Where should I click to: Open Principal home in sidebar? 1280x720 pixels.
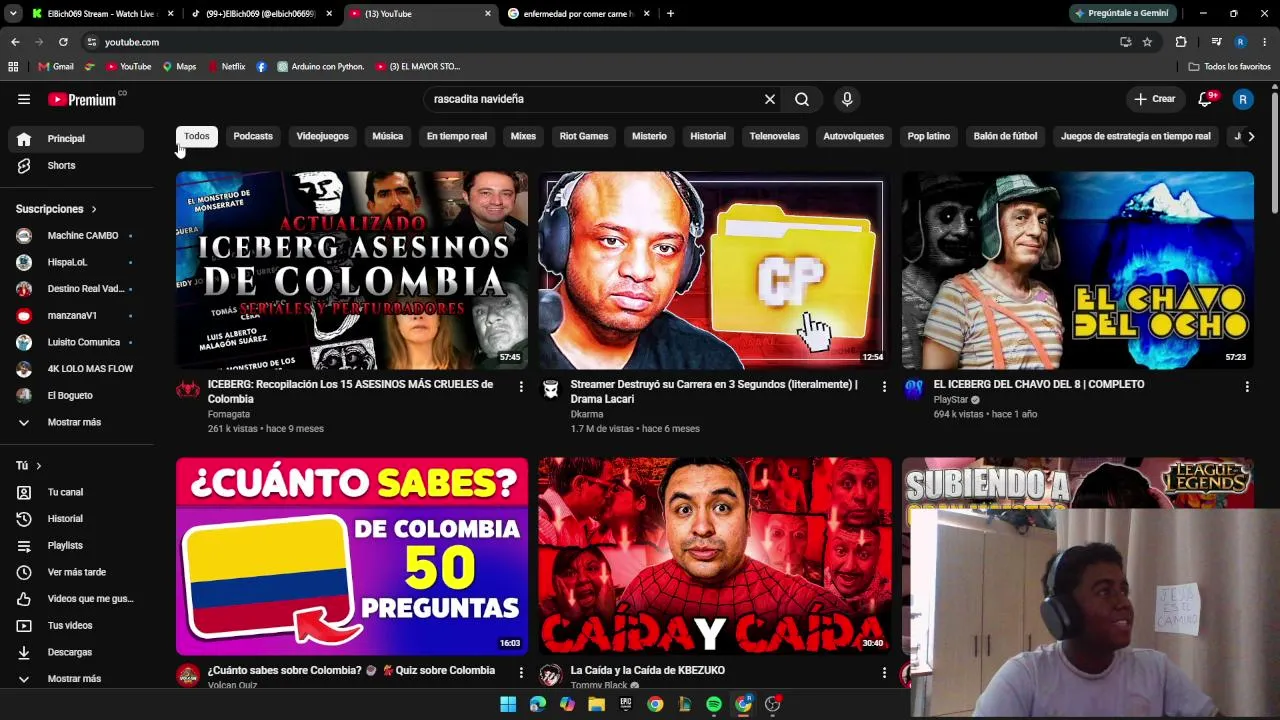[x=76, y=139]
